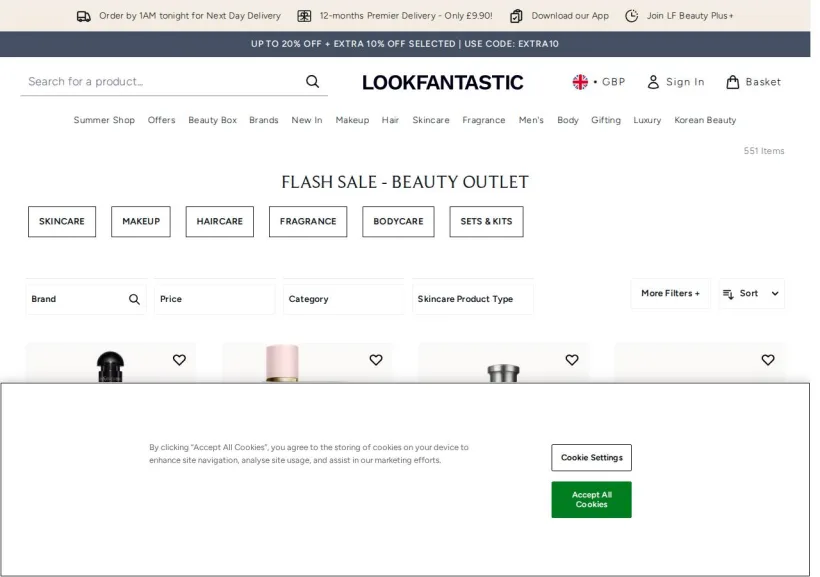Click the LF Beauty Plus clock icon
The width and height of the screenshot is (820, 577).
click(631, 16)
